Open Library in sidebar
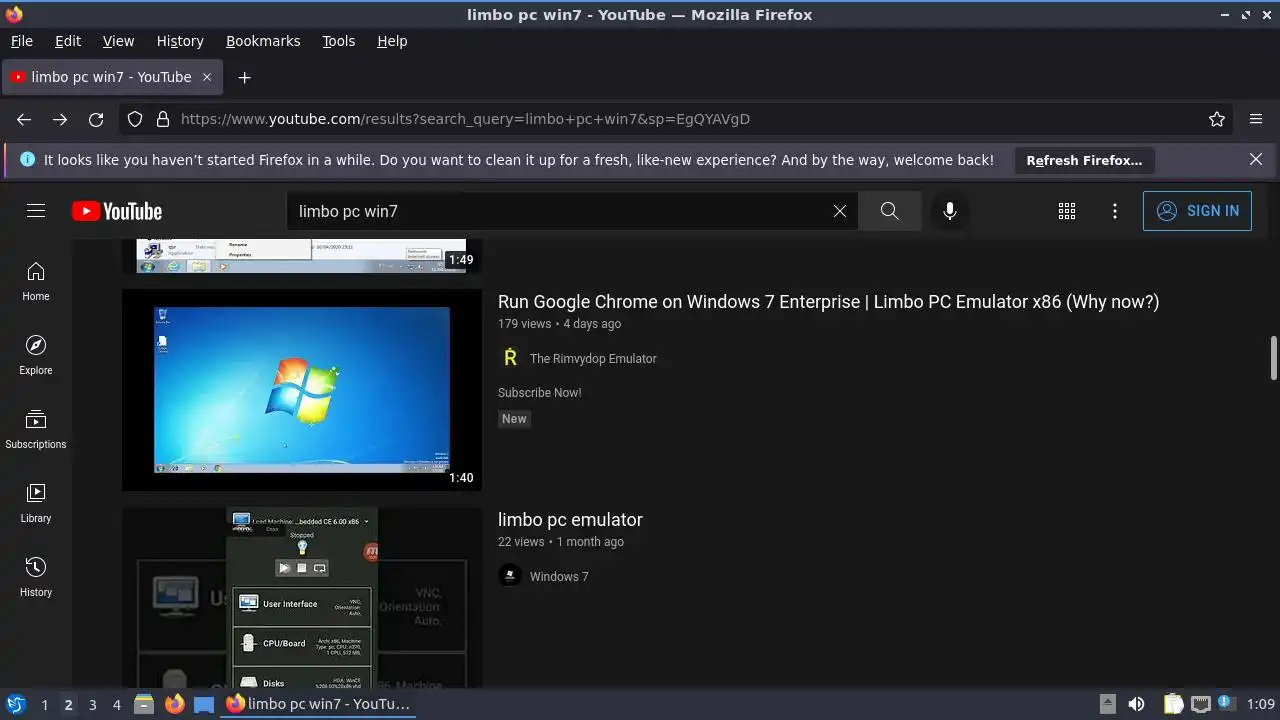The image size is (1280, 720). (36, 504)
